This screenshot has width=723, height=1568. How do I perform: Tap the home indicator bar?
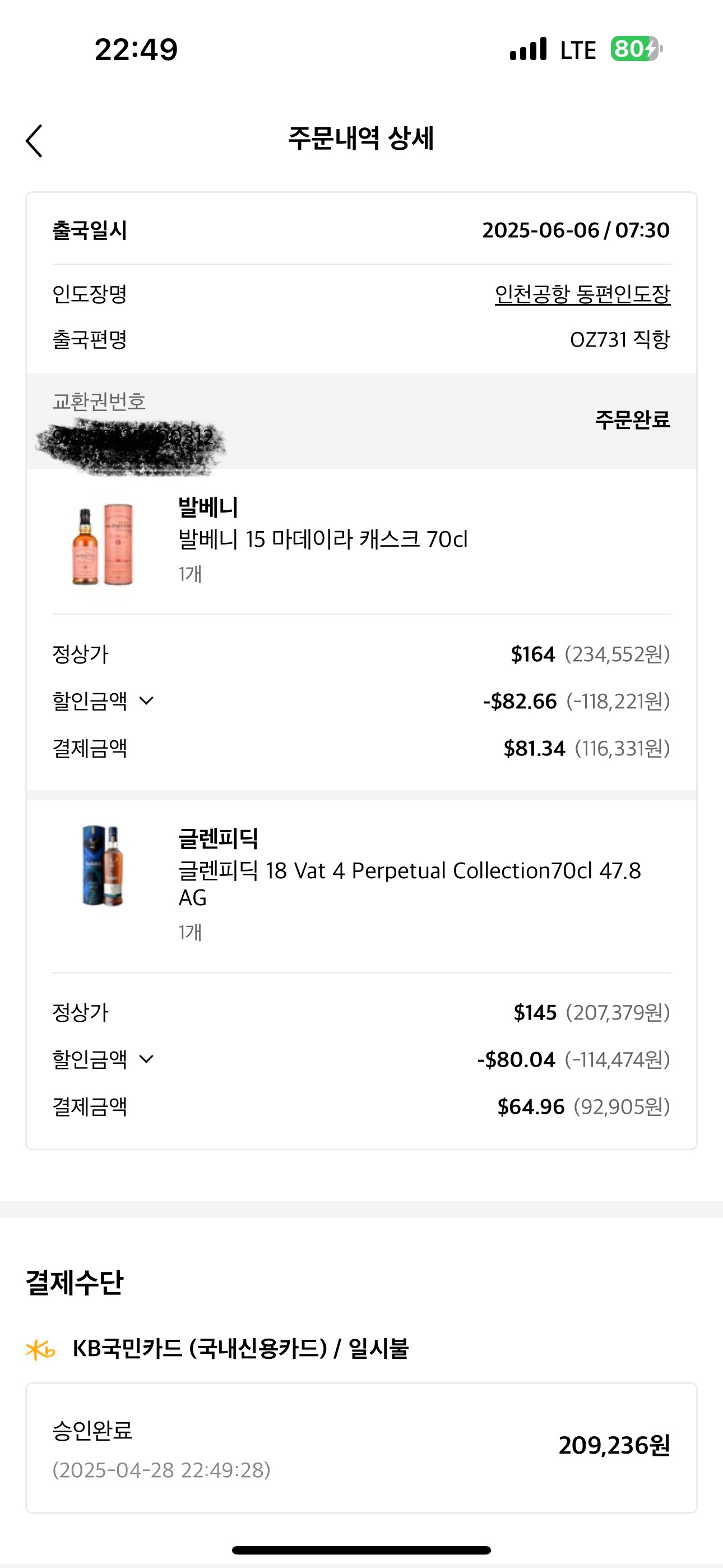tap(361, 1549)
